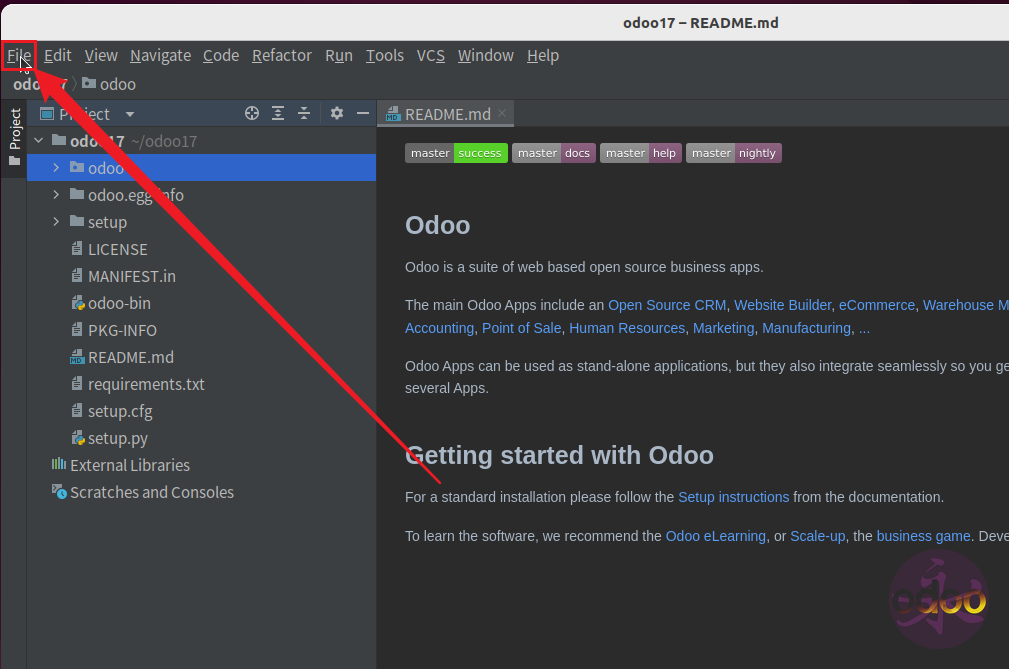
Task: Collapse the odoo17 root project node
Action: pos(39,140)
